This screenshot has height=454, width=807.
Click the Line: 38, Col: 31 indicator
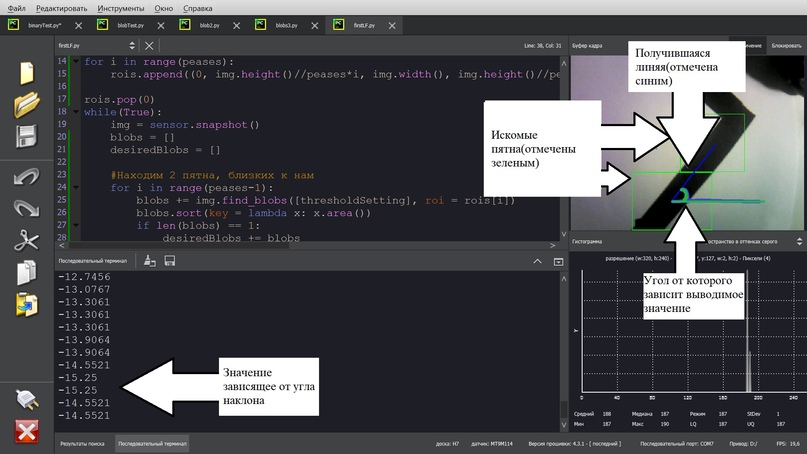tap(542, 46)
